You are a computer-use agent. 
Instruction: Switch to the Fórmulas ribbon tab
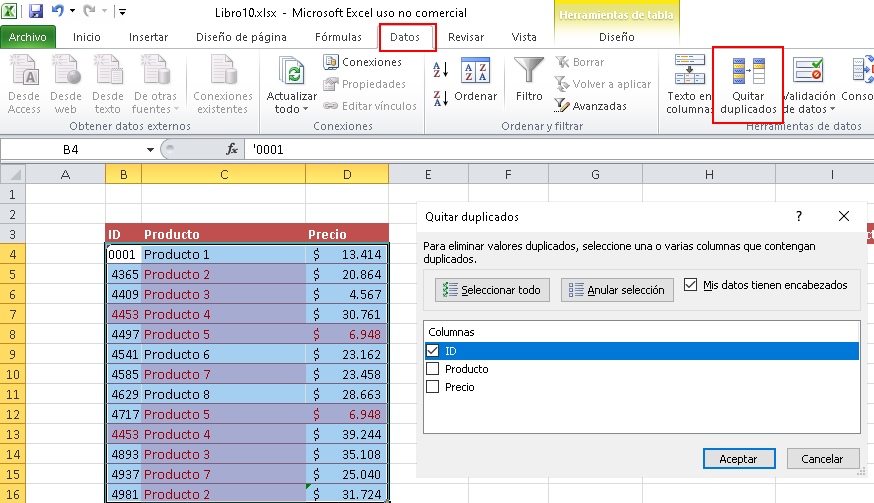click(338, 37)
